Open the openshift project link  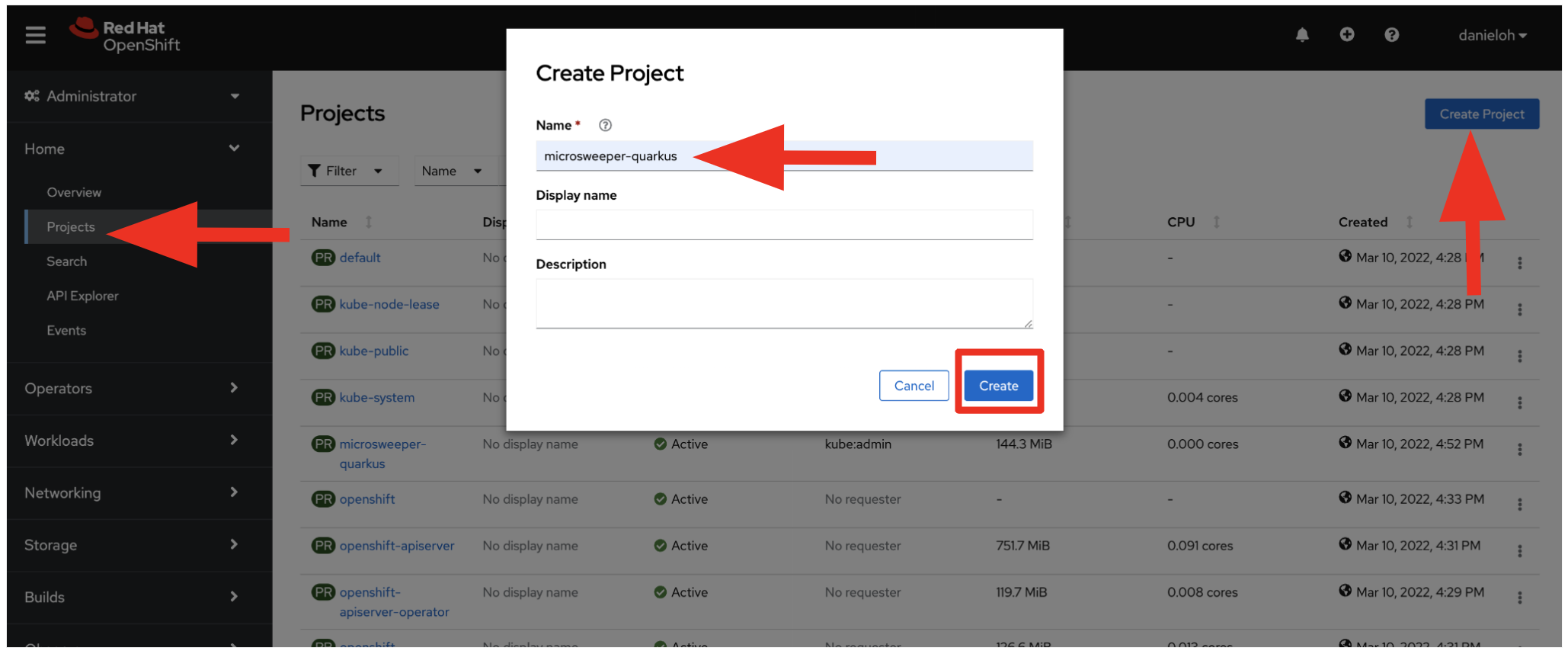[x=367, y=499]
